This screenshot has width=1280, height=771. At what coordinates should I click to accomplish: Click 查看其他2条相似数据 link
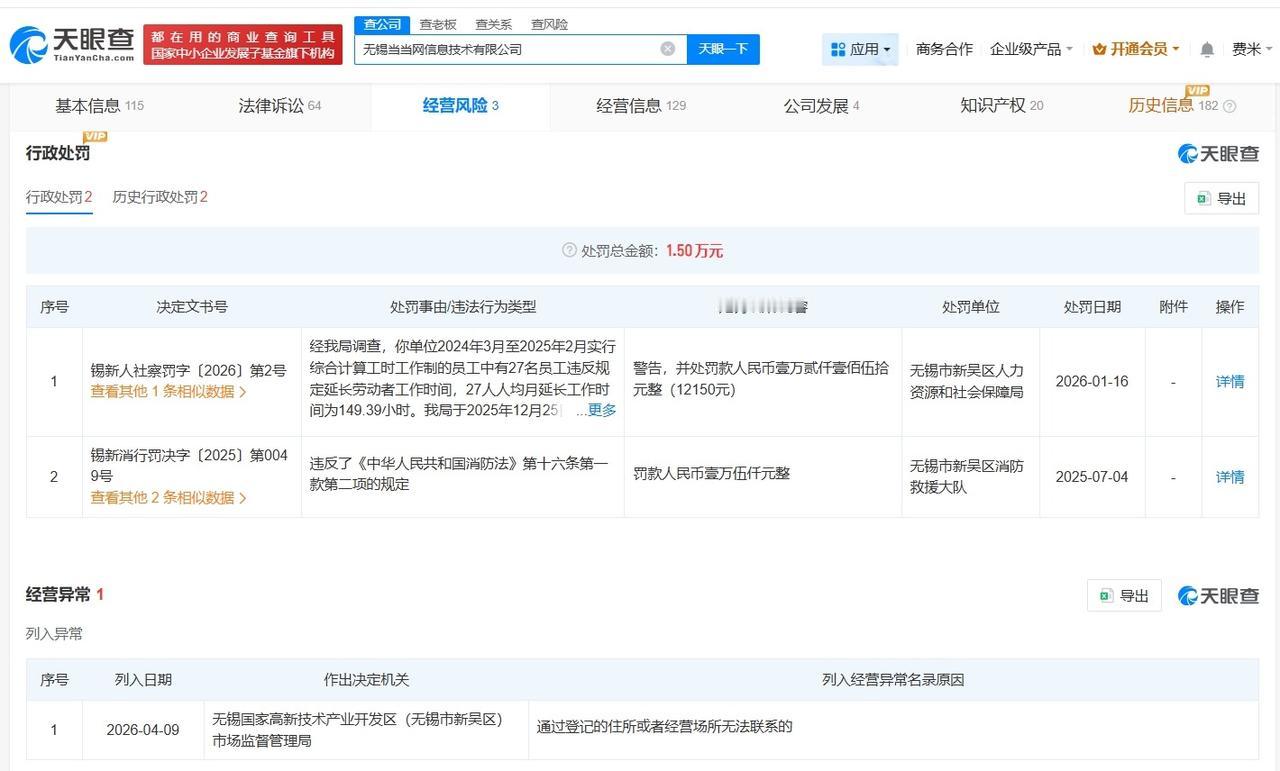pos(167,497)
